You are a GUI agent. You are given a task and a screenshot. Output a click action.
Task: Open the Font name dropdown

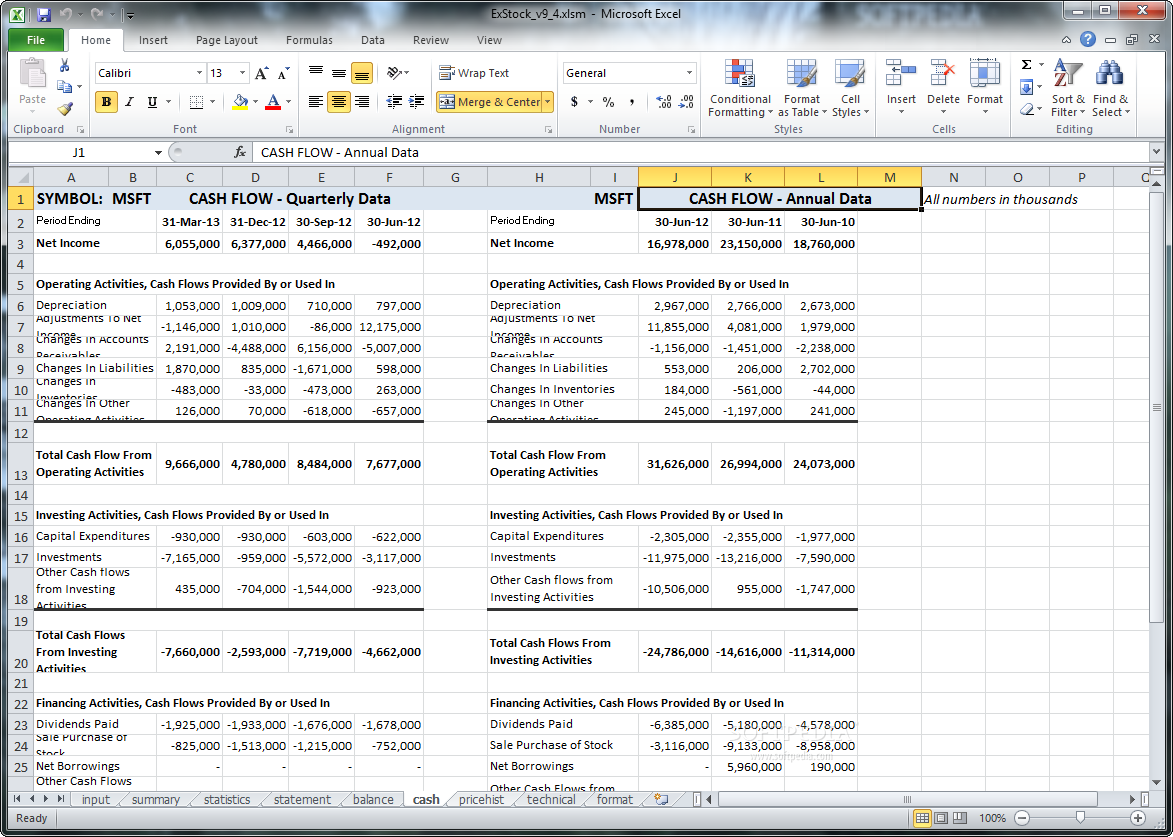pos(199,73)
